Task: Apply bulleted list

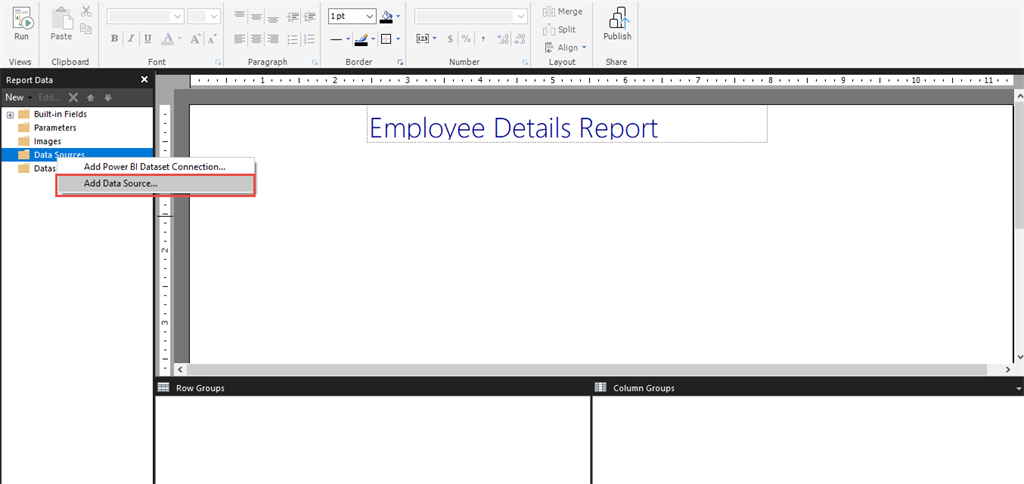Action: pos(293,39)
